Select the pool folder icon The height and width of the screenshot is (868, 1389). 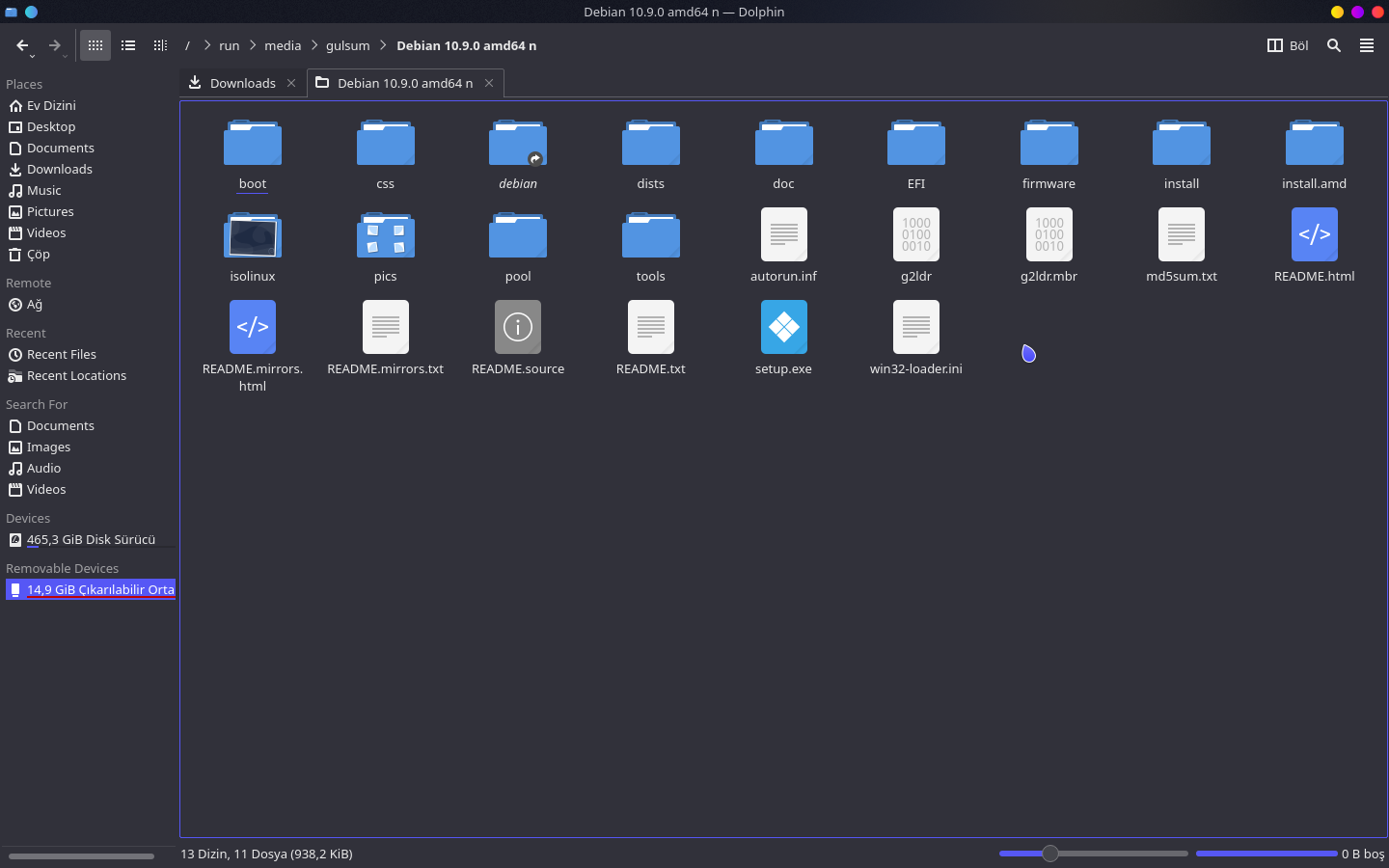518,235
